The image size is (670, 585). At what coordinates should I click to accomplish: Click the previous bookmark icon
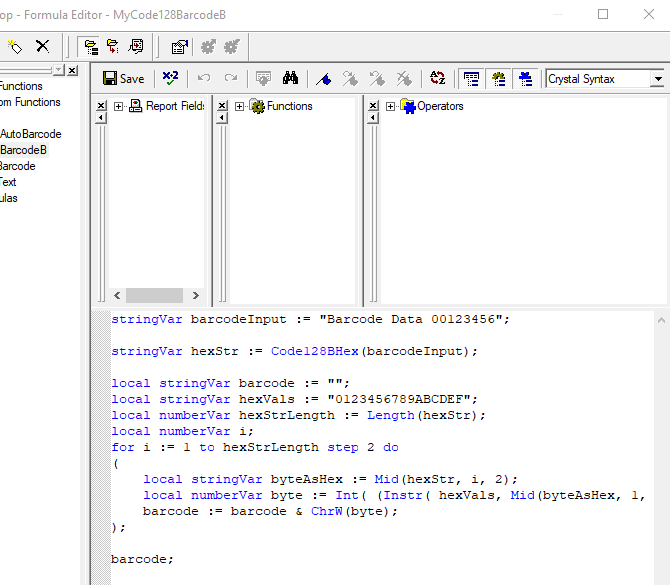[377, 79]
